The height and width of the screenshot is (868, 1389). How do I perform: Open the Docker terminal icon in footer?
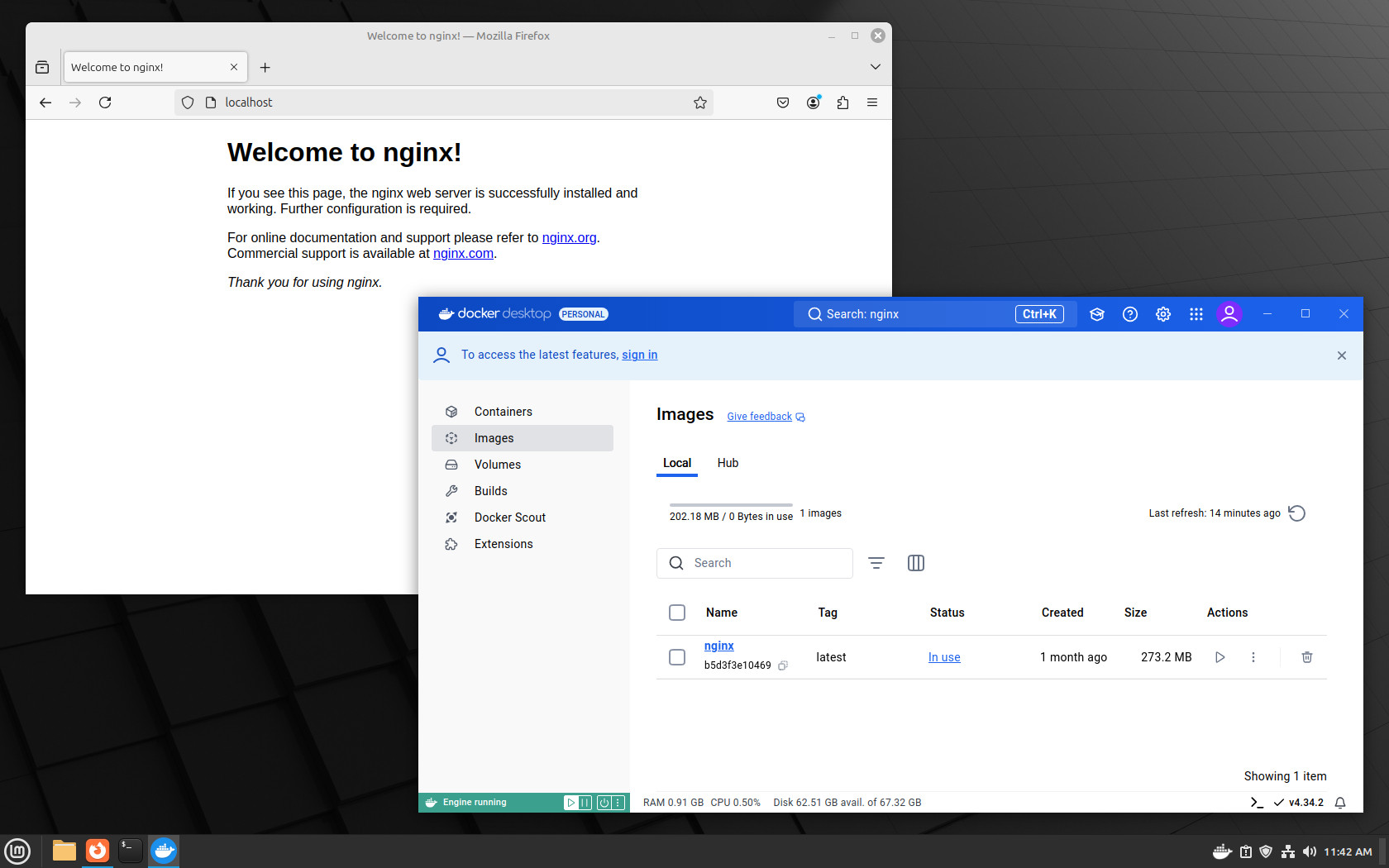[1257, 803]
